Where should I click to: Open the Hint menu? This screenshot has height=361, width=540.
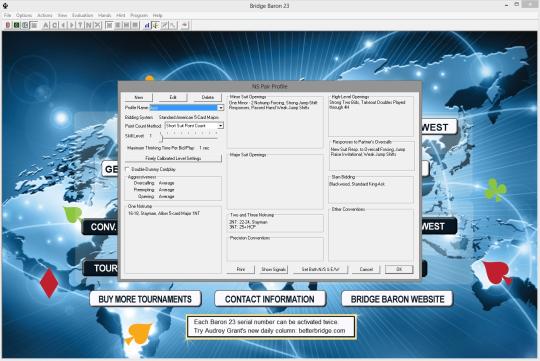121,16
